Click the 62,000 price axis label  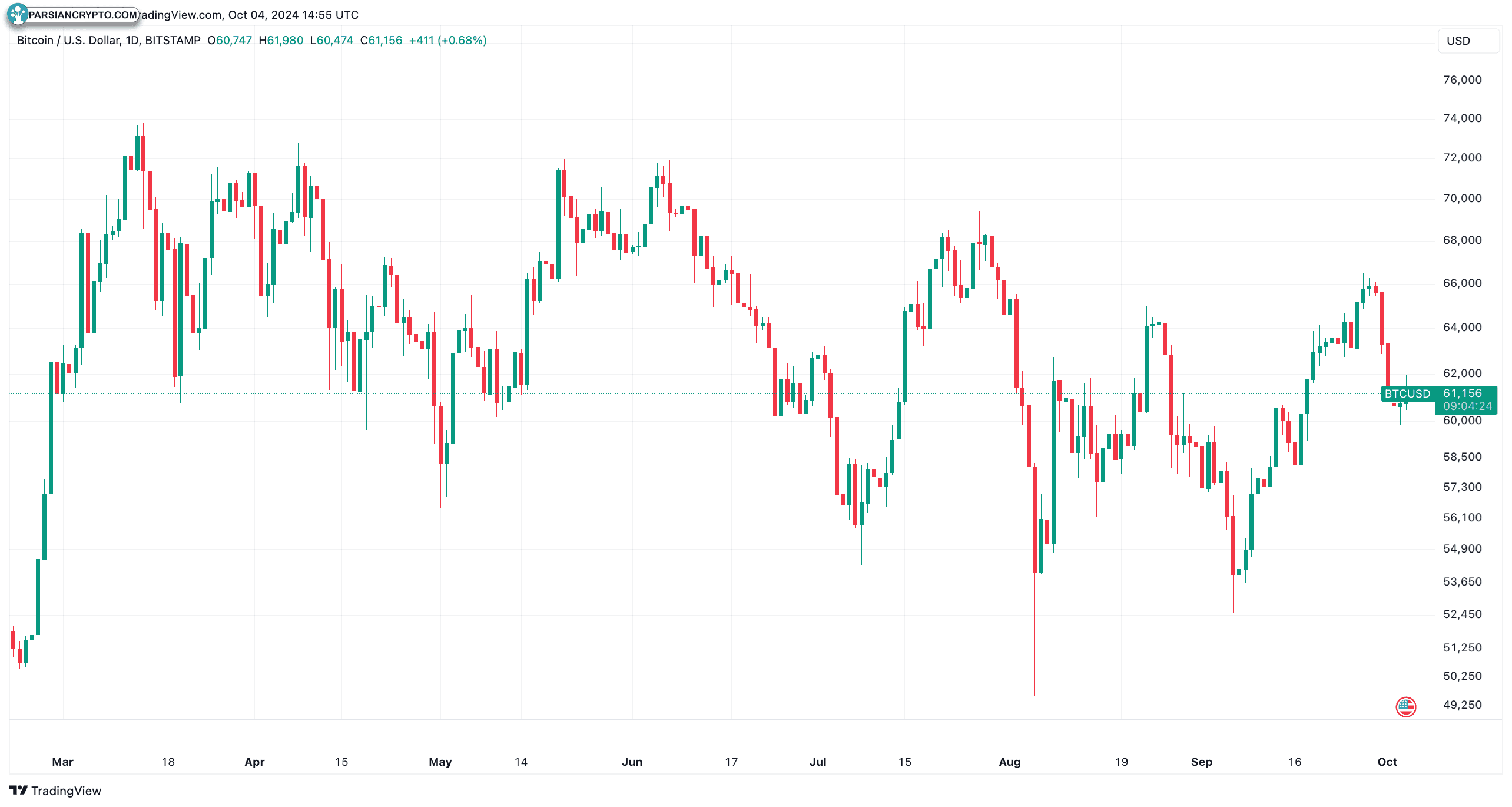tap(1462, 373)
